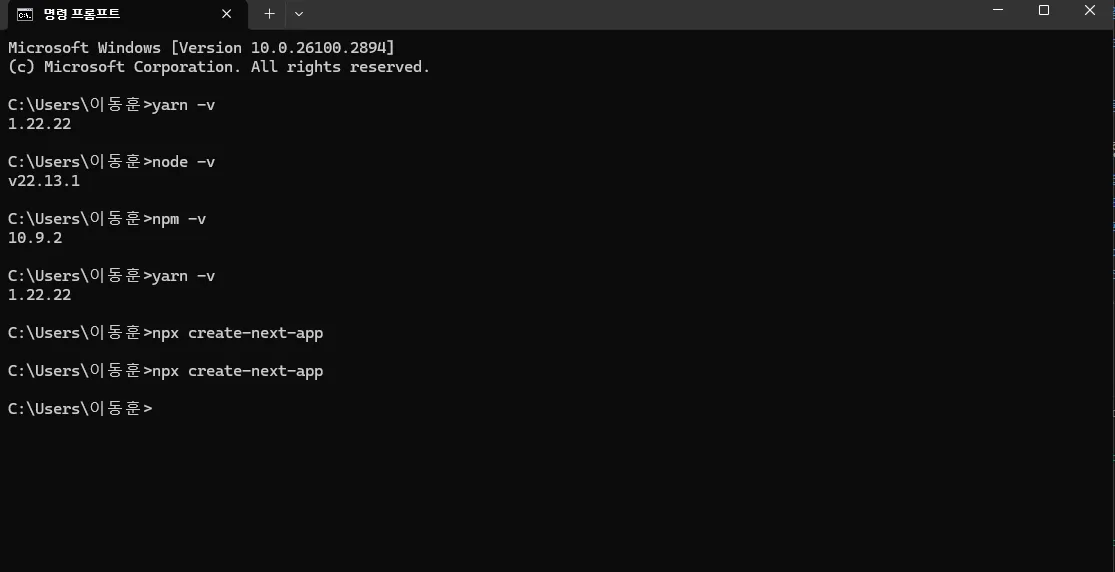Image resolution: width=1115 pixels, height=572 pixels.
Task: Click the 10.9.2 version output
Action: coord(35,238)
